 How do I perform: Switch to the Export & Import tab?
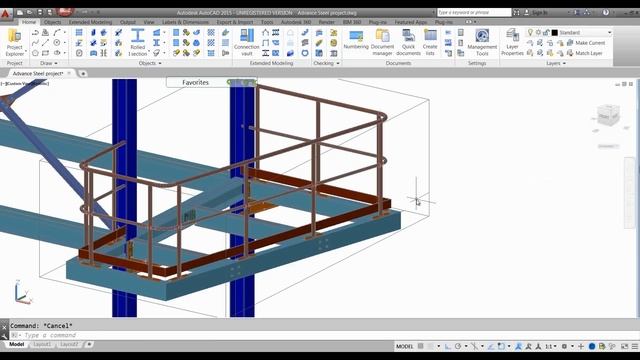click(x=235, y=22)
